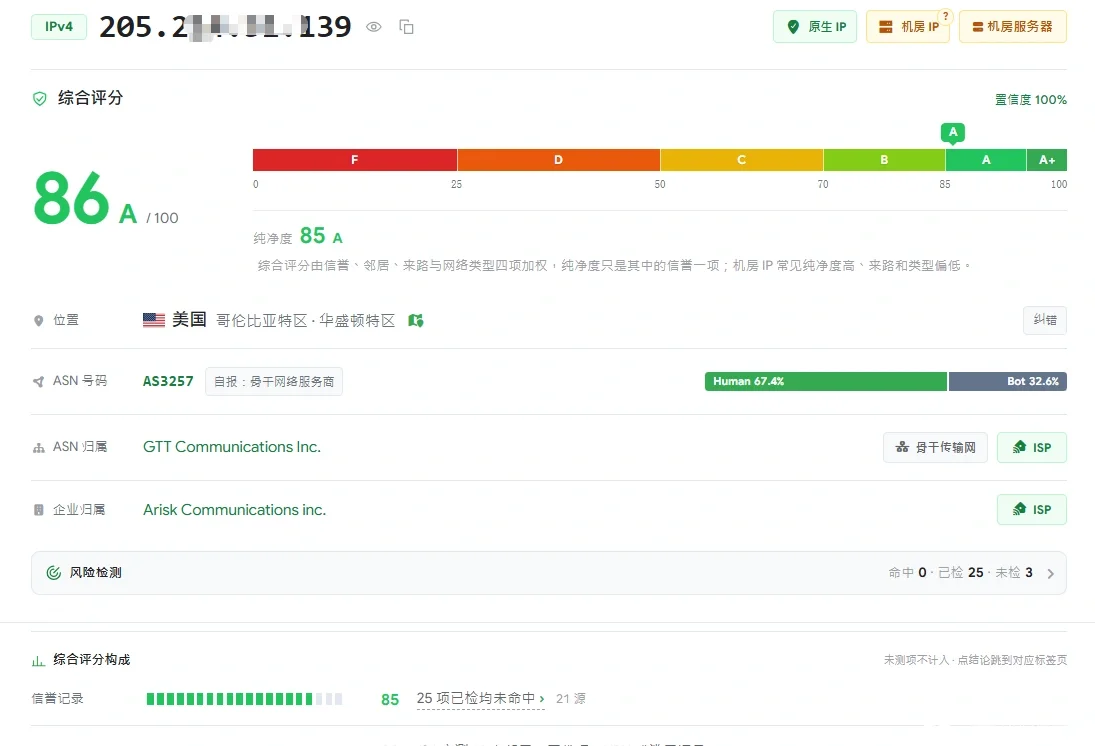Open the question mark help on 机房 IP
Screen dimensions: 1095x746
tap(946, 16)
